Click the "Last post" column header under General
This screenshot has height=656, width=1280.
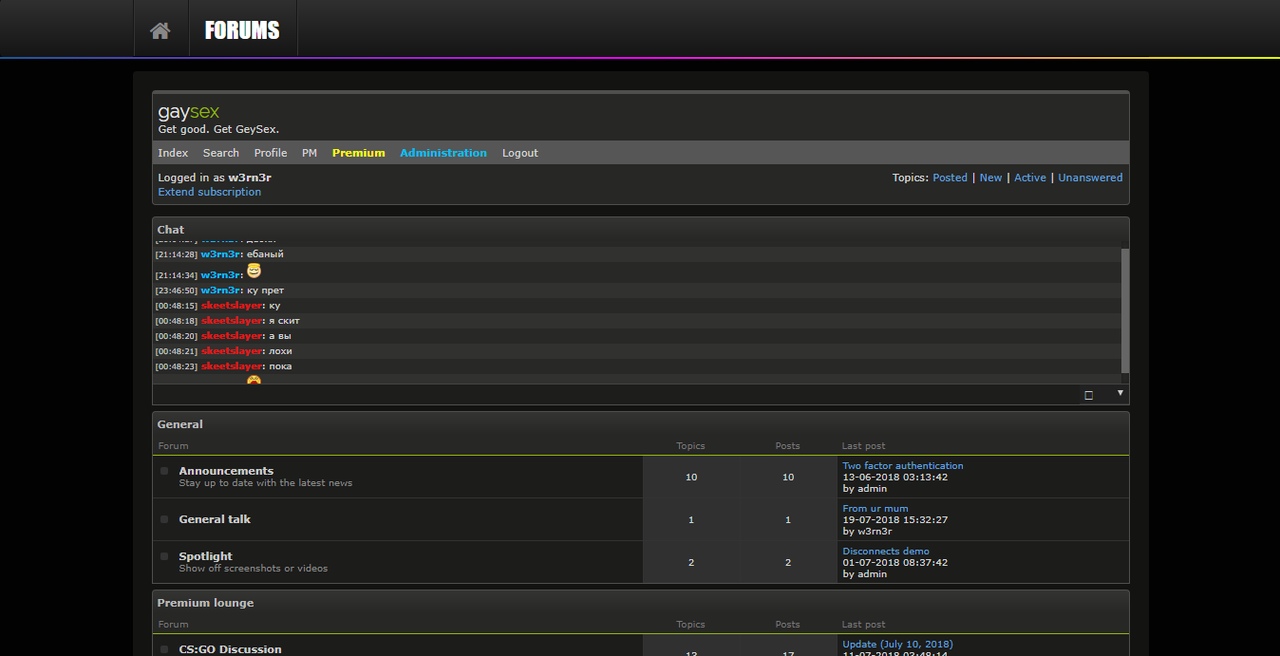(x=864, y=446)
